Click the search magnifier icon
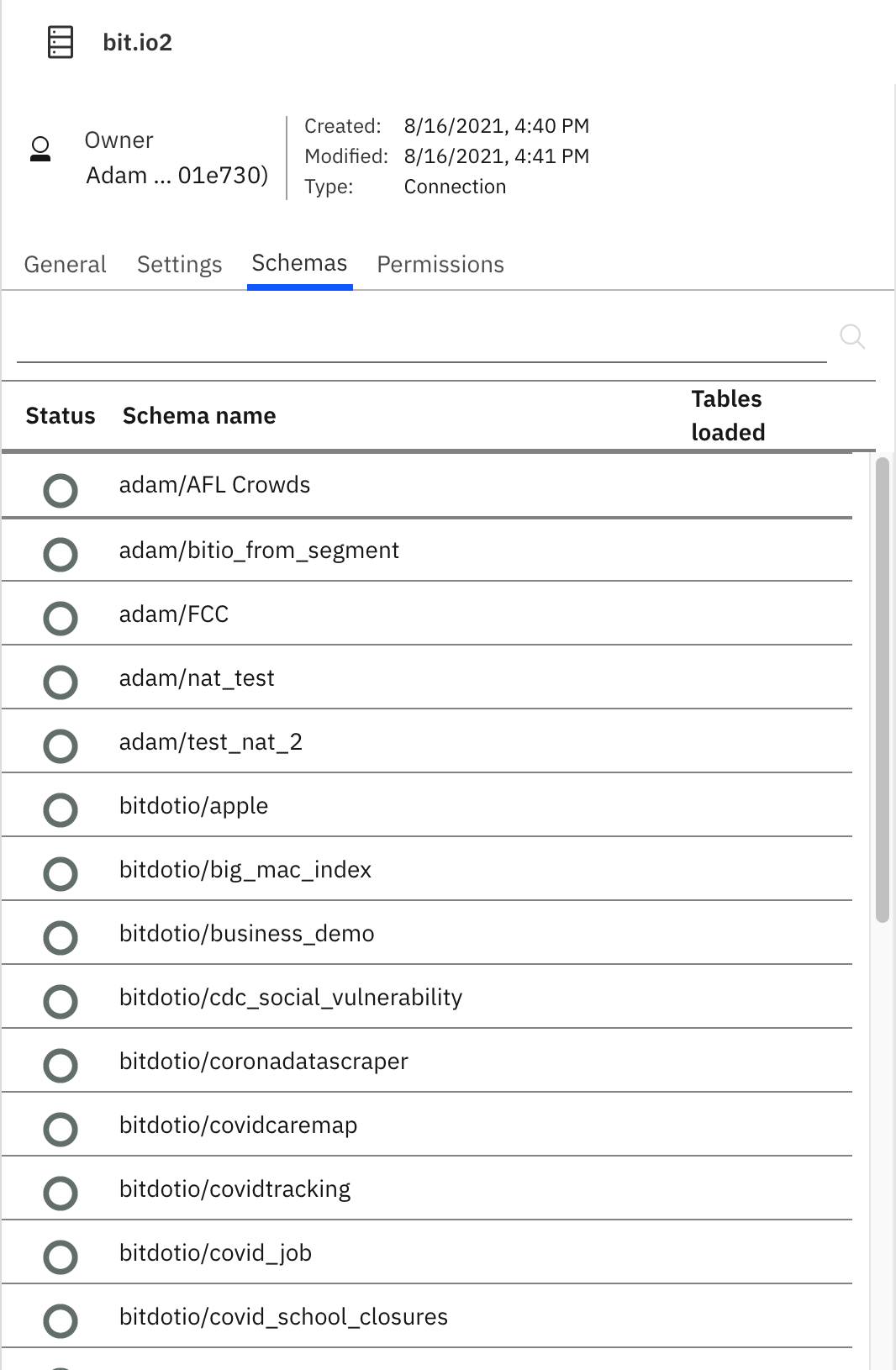 (852, 336)
